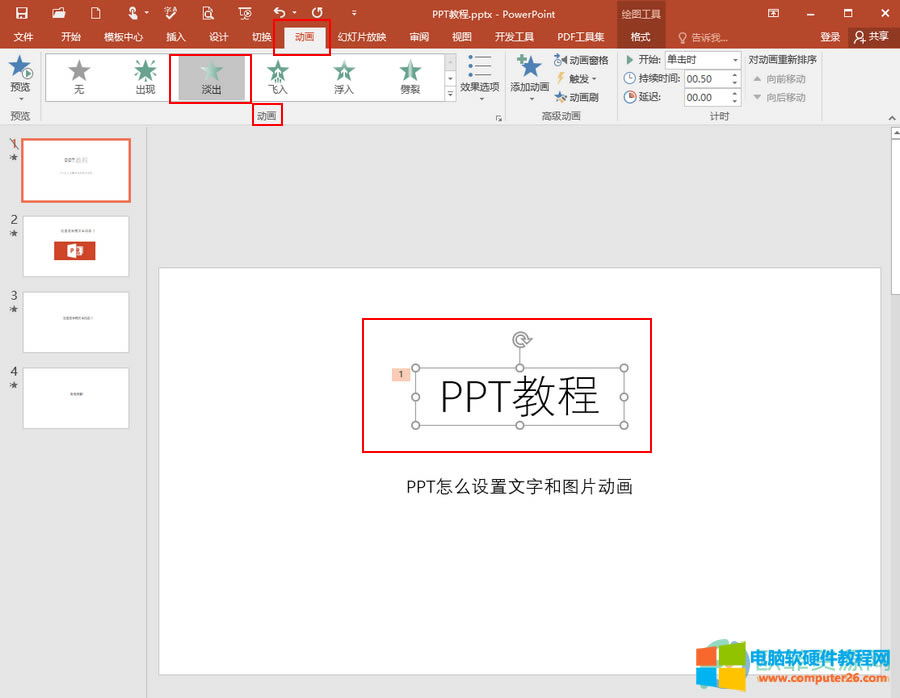Click the 登录 sign-in link
The image size is (900, 698).
click(830, 37)
